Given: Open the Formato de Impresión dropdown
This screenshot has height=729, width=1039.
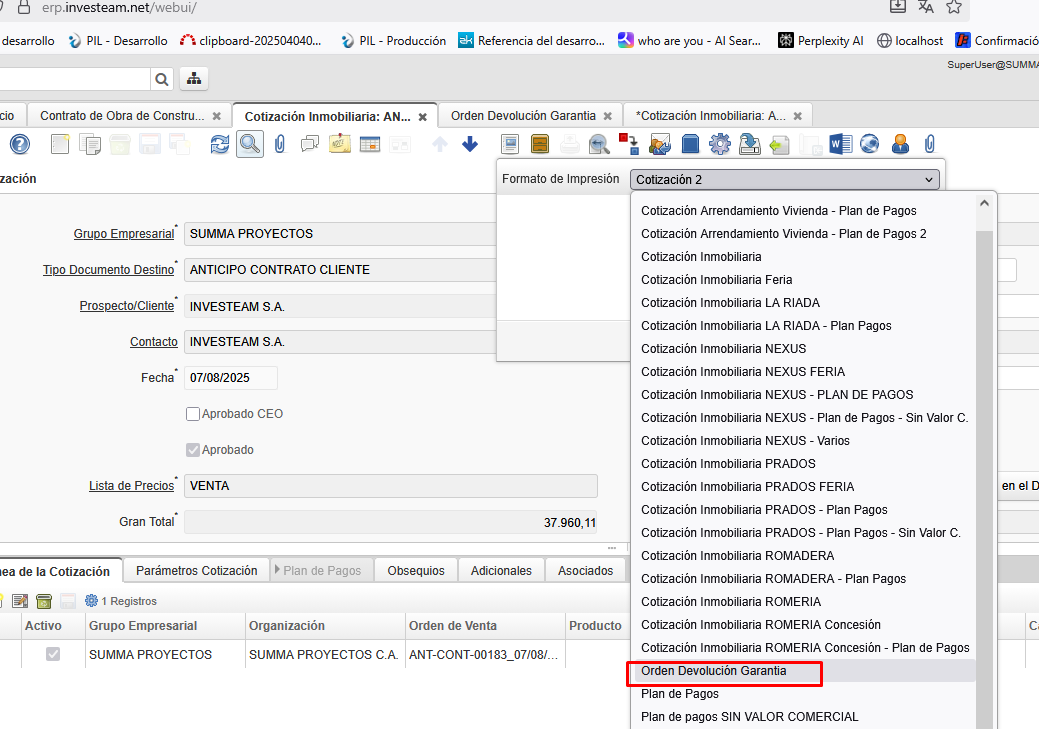Looking at the screenshot, I should pyautogui.click(x=785, y=180).
